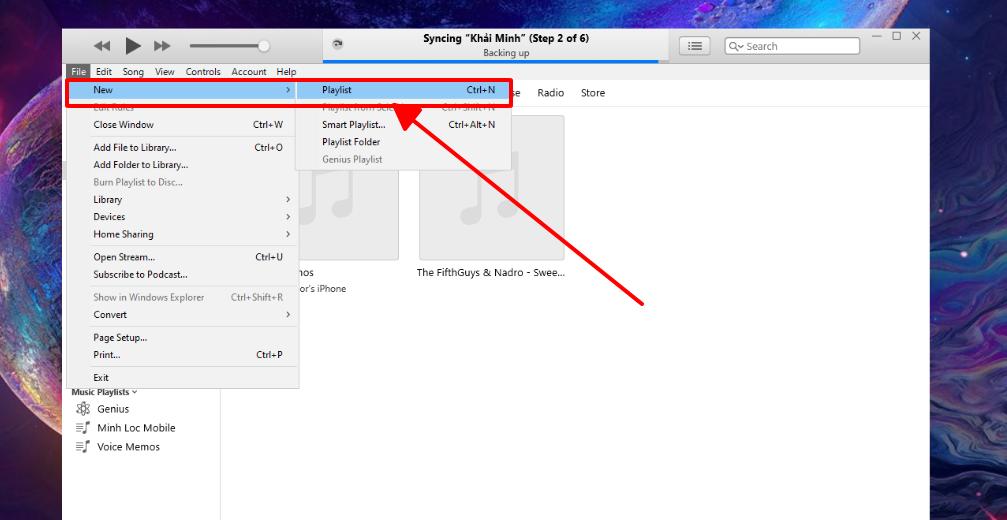Expand the Library submenu
Image resolution: width=1007 pixels, height=520 pixels.
pyautogui.click(x=182, y=200)
